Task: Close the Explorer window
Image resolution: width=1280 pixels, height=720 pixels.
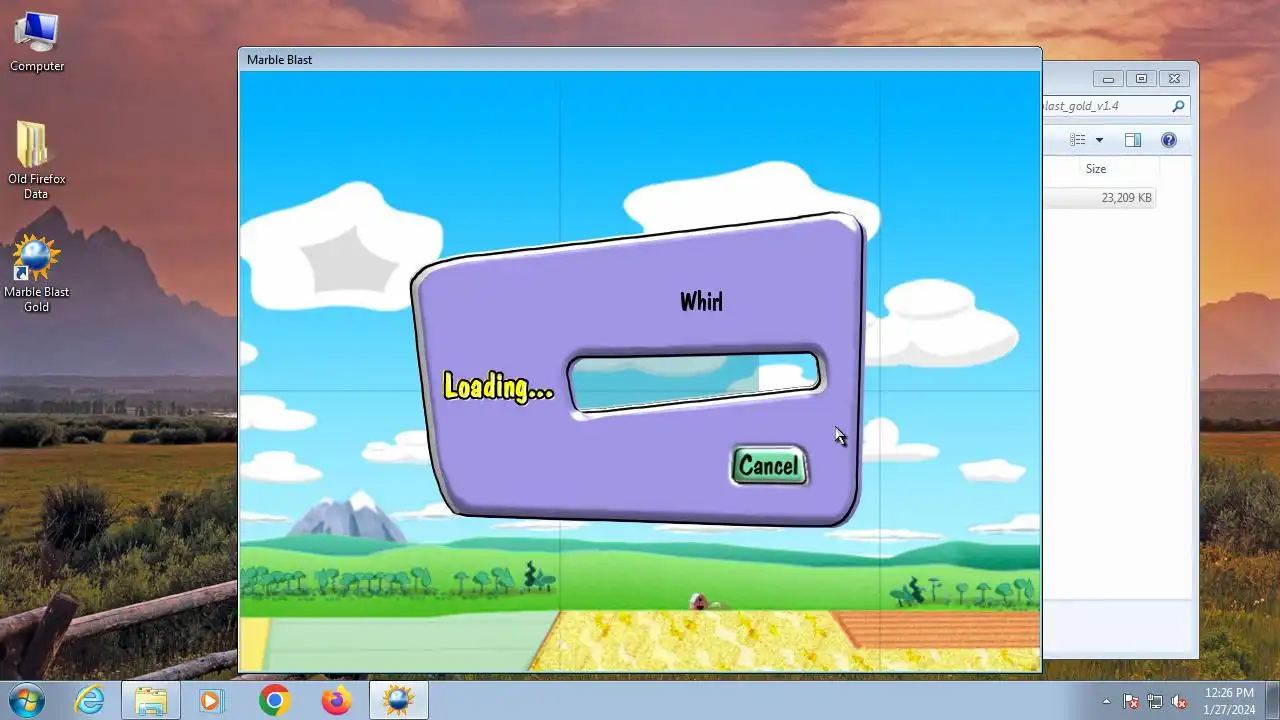Action: (x=1174, y=79)
